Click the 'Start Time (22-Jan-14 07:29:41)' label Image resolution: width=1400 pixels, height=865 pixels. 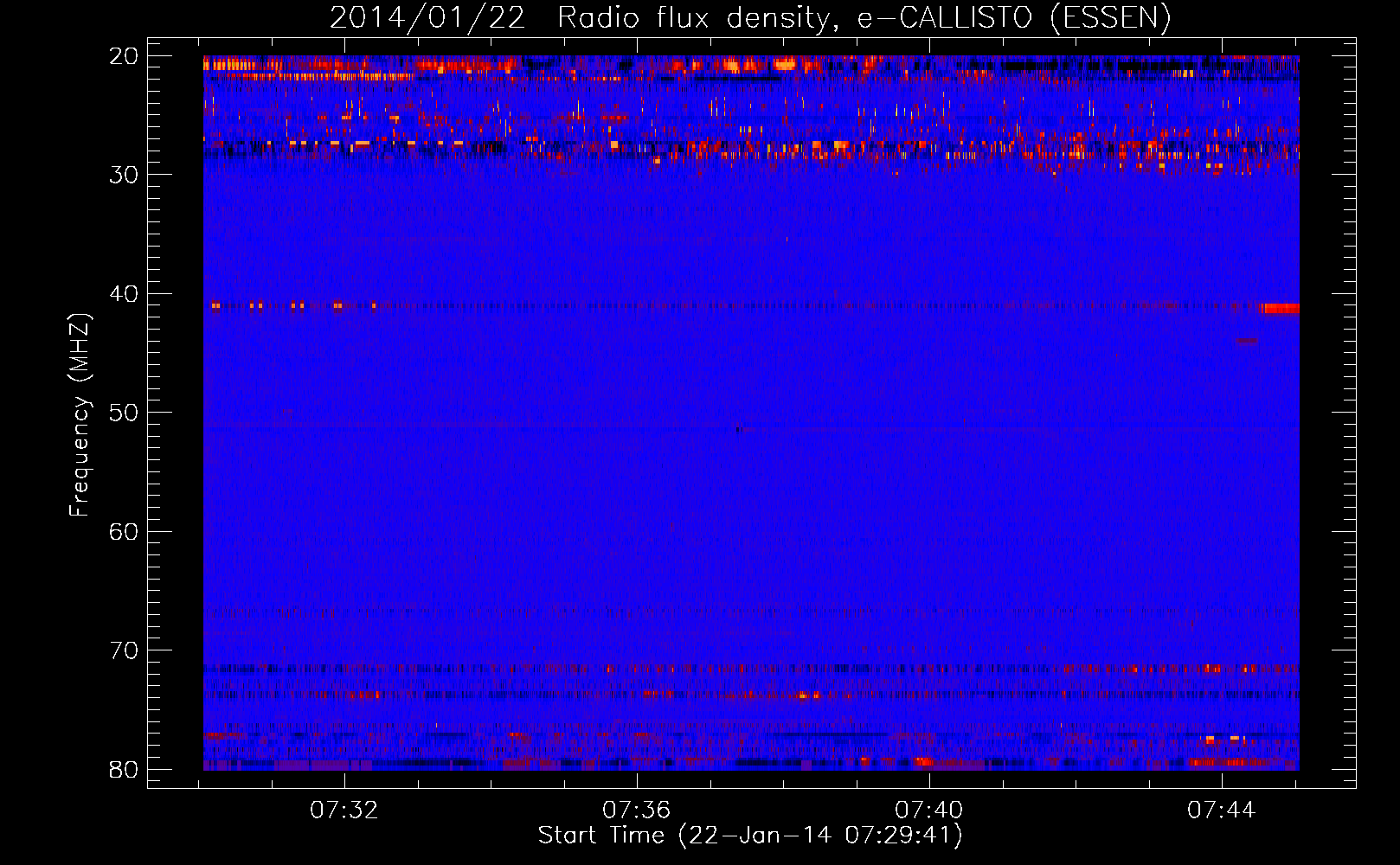750,836
